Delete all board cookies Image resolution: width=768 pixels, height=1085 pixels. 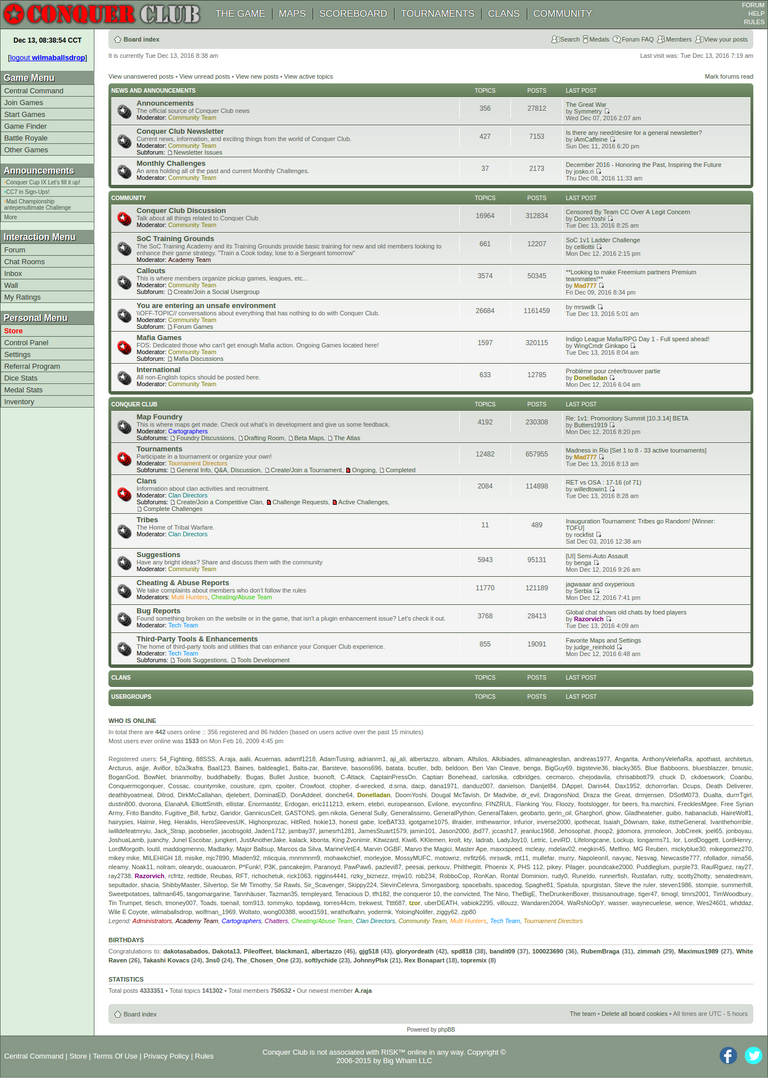[x=634, y=1014]
